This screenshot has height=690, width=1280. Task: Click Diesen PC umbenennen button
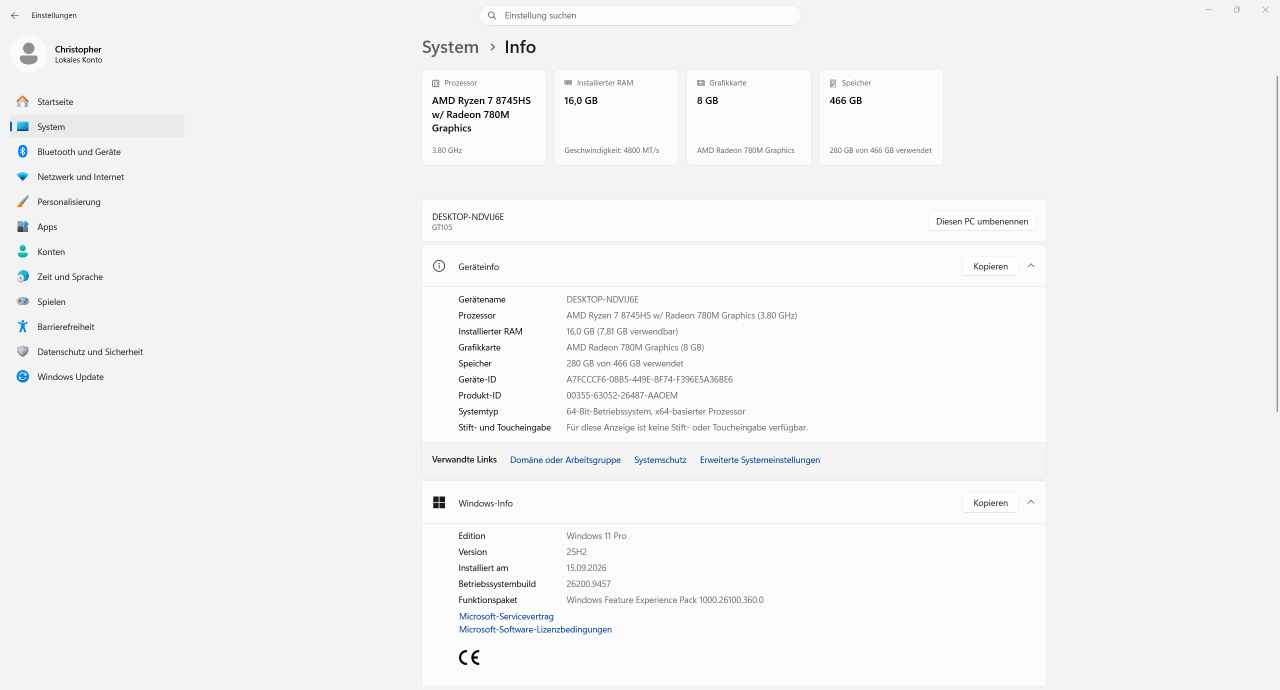[982, 221]
